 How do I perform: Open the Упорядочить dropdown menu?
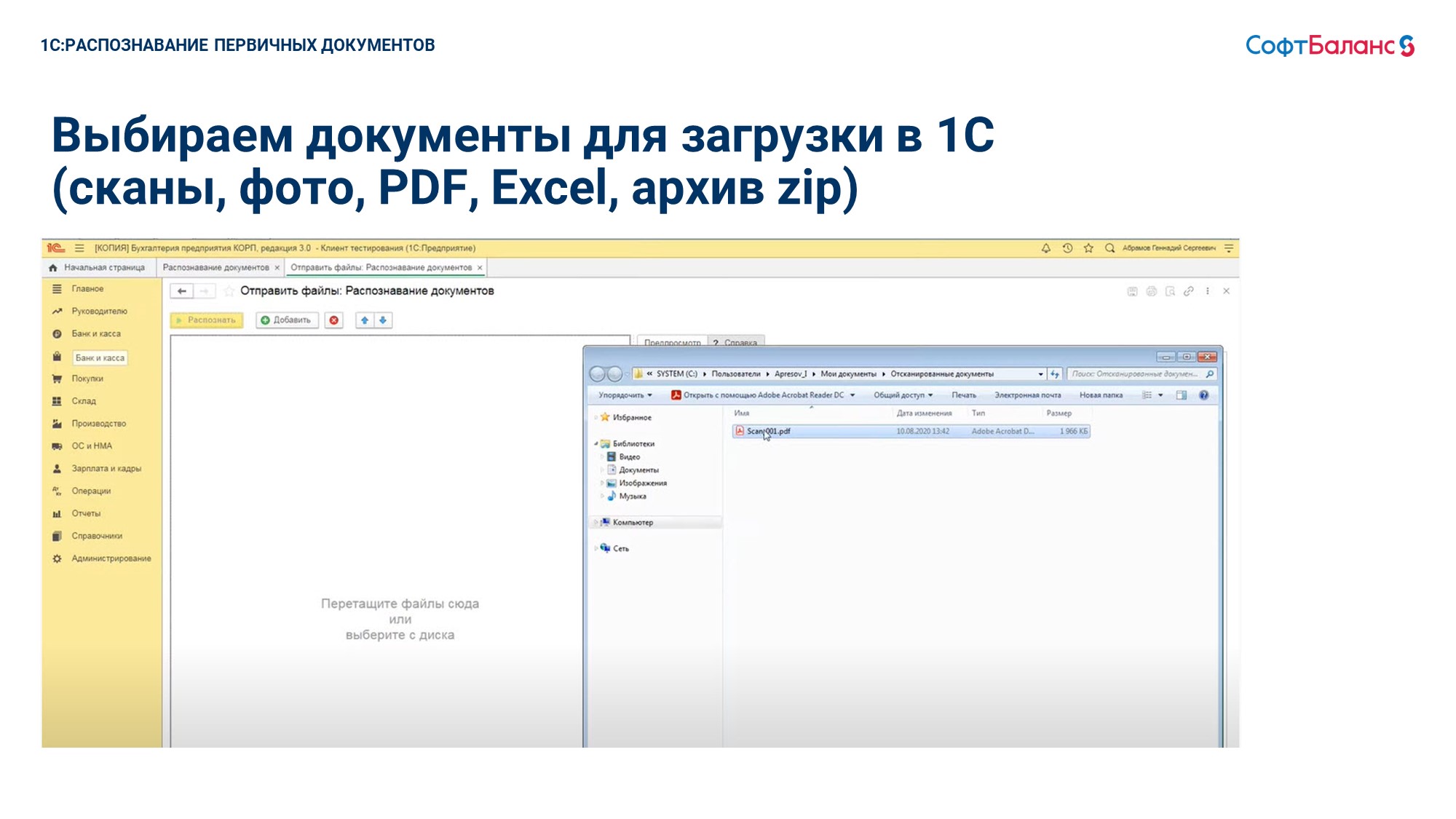(625, 395)
